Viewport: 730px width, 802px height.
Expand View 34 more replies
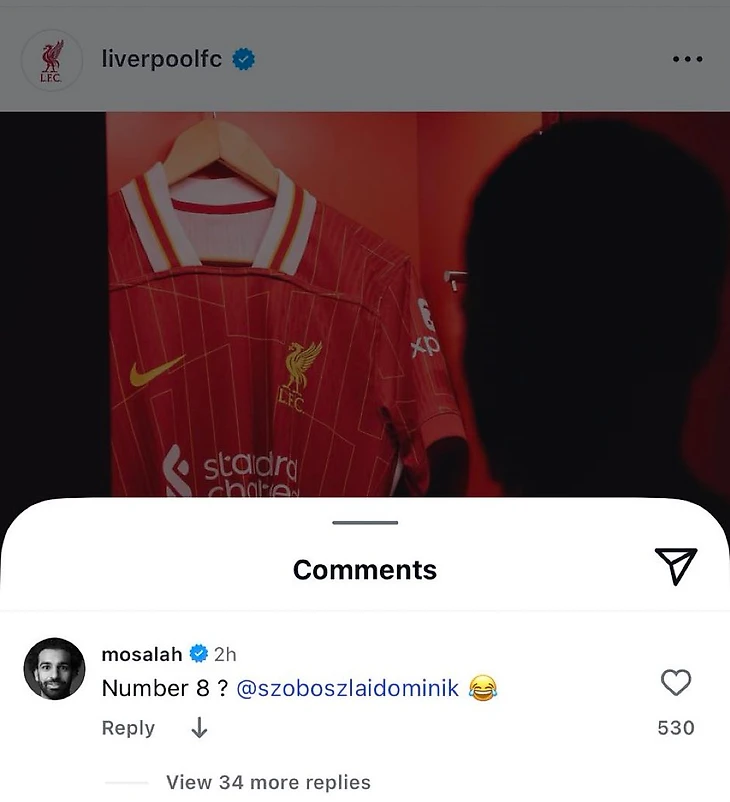point(268,782)
